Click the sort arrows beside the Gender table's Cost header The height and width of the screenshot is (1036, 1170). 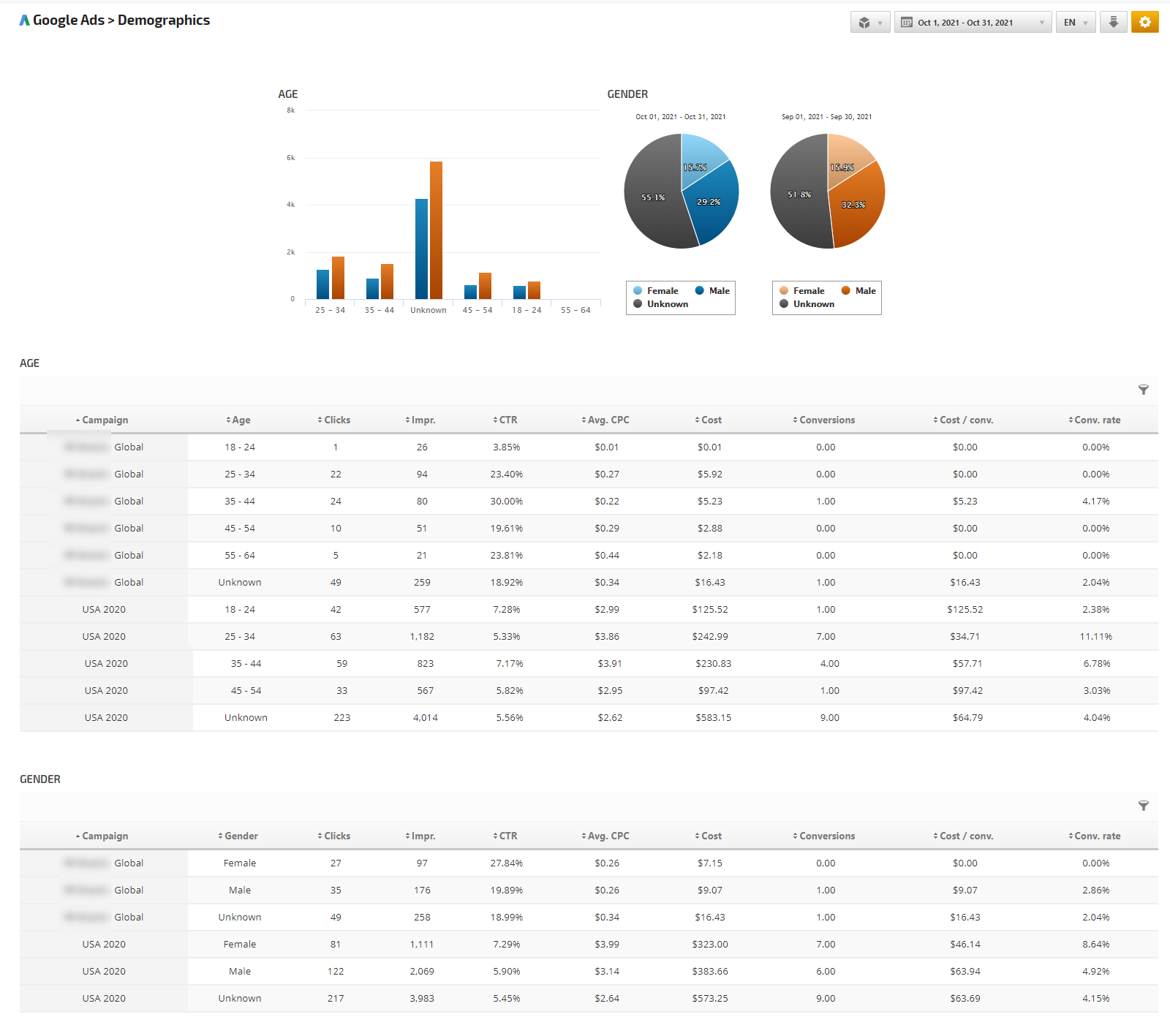(697, 836)
